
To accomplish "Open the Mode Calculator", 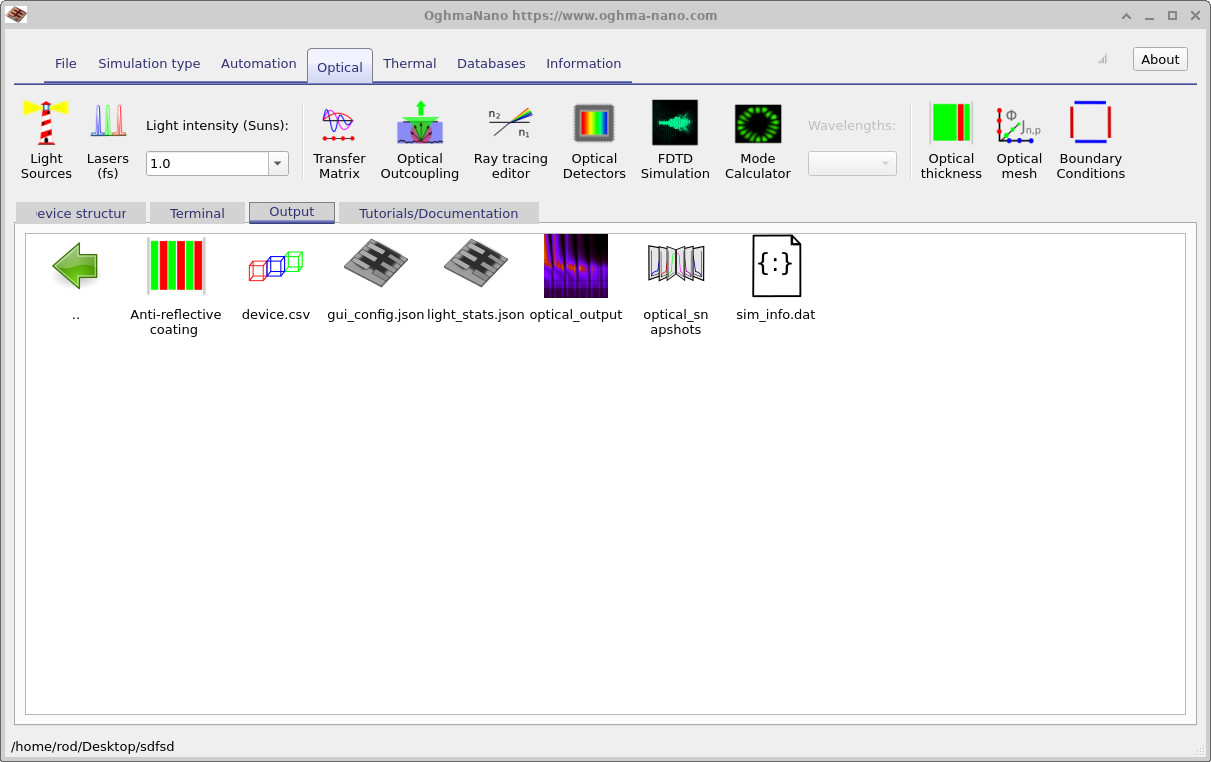I will [758, 140].
